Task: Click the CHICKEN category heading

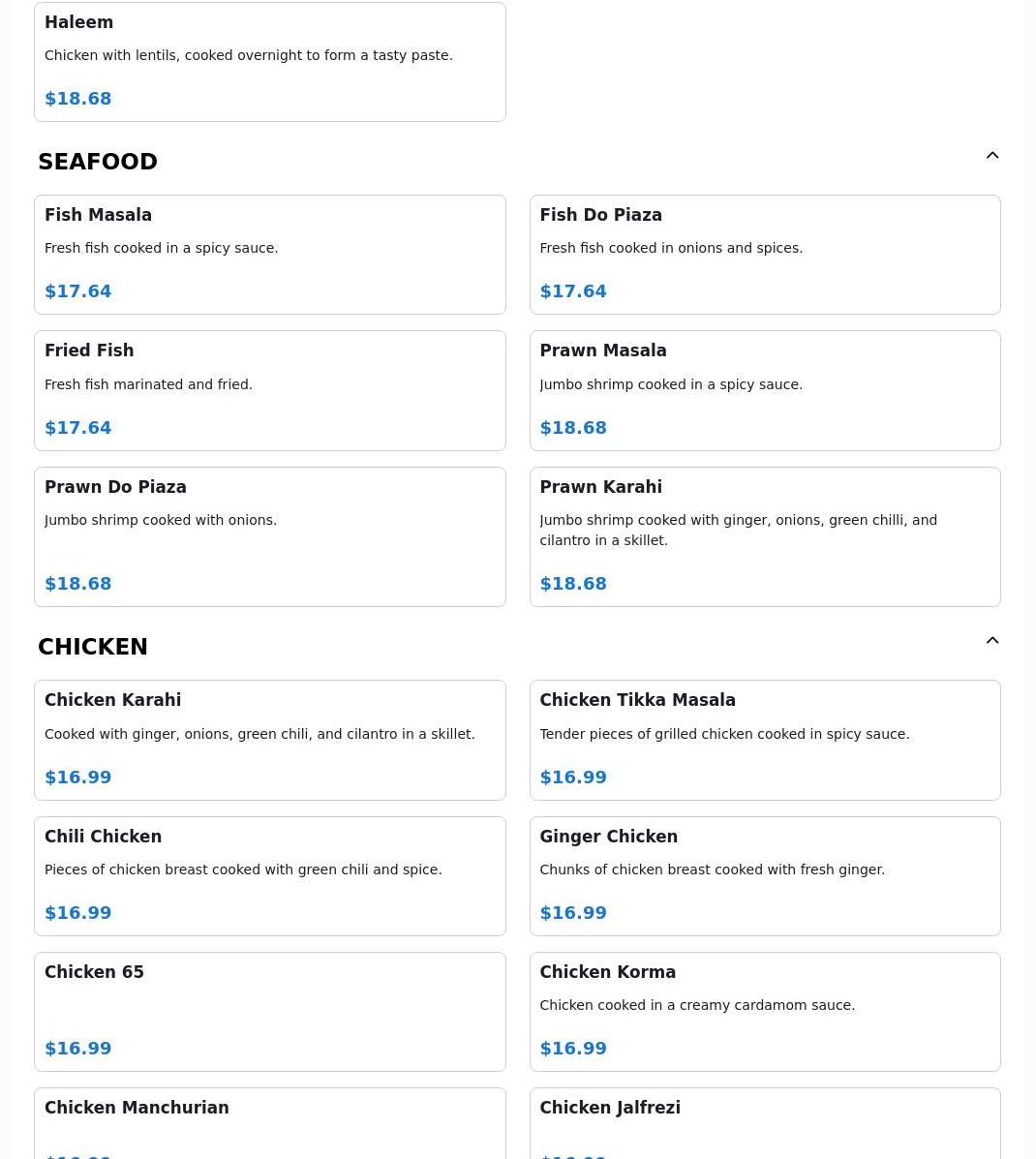Action: pyautogui.click(x=93, y=647)
